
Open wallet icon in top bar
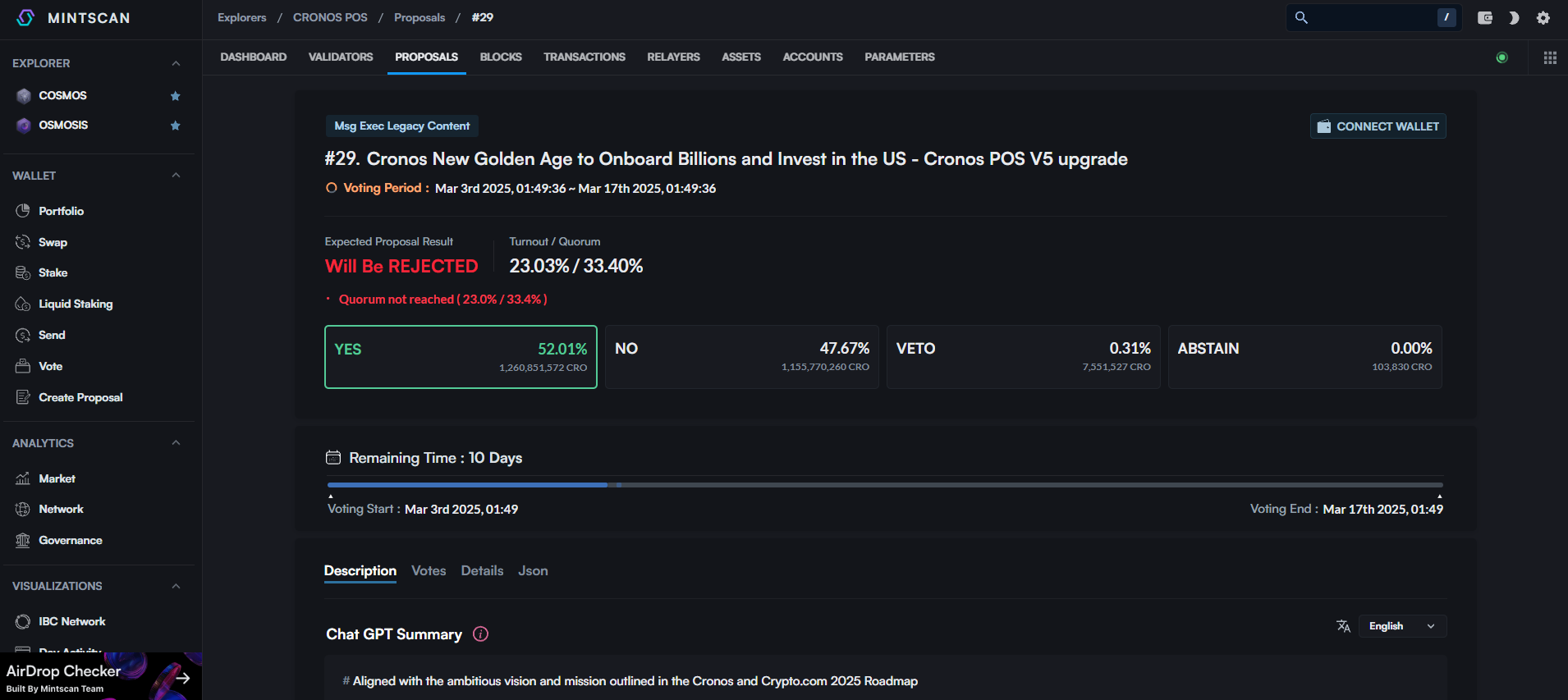tap(1485, 17)
